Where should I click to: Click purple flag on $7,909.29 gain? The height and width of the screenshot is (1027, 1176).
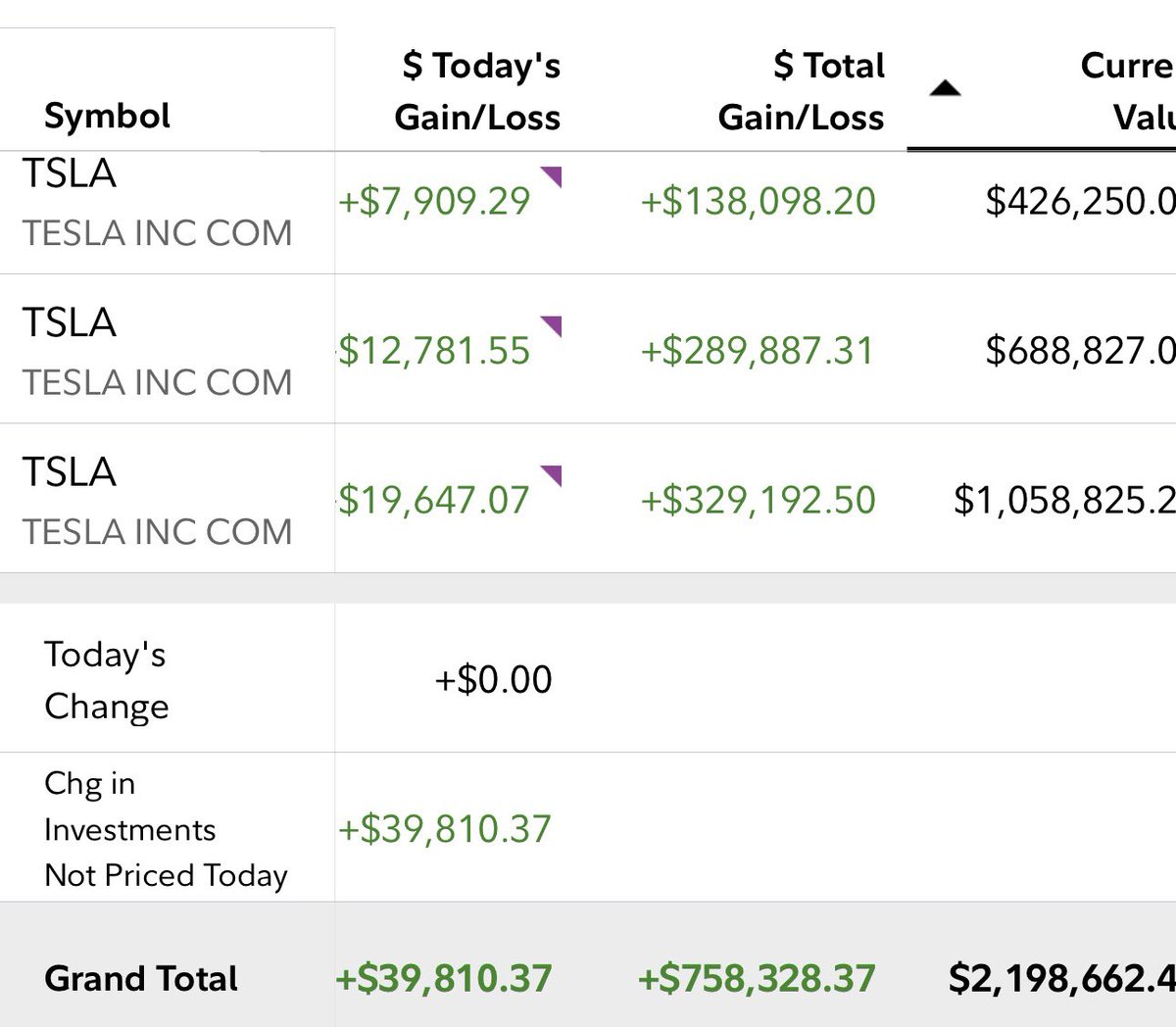(x=552, y=176)
